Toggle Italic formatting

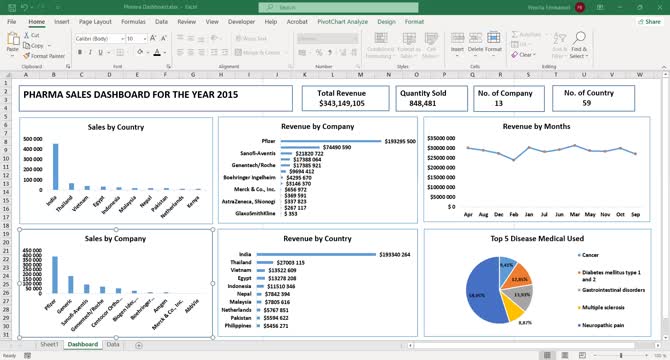90,52
